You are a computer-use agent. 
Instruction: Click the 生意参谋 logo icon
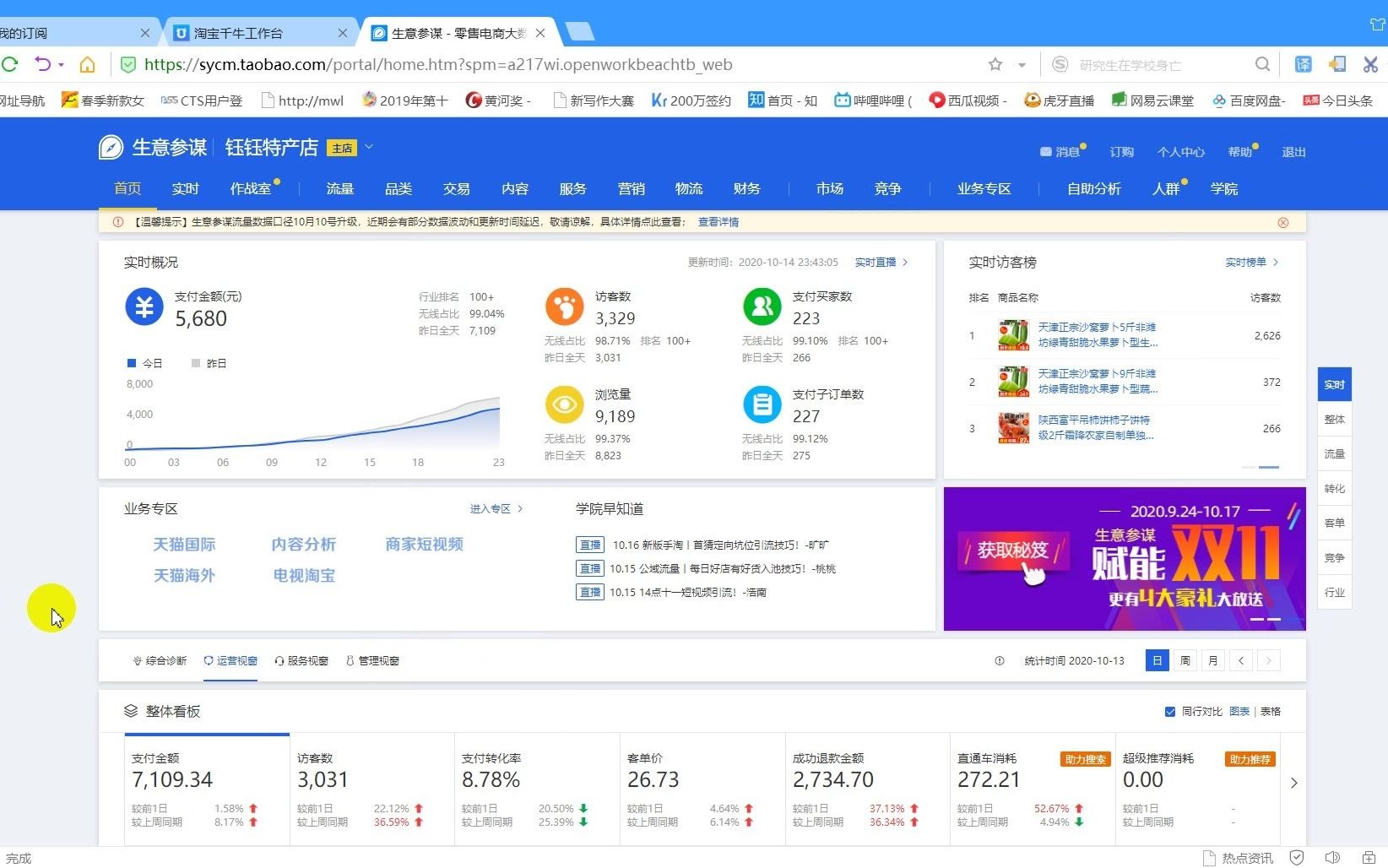(111, 147)
